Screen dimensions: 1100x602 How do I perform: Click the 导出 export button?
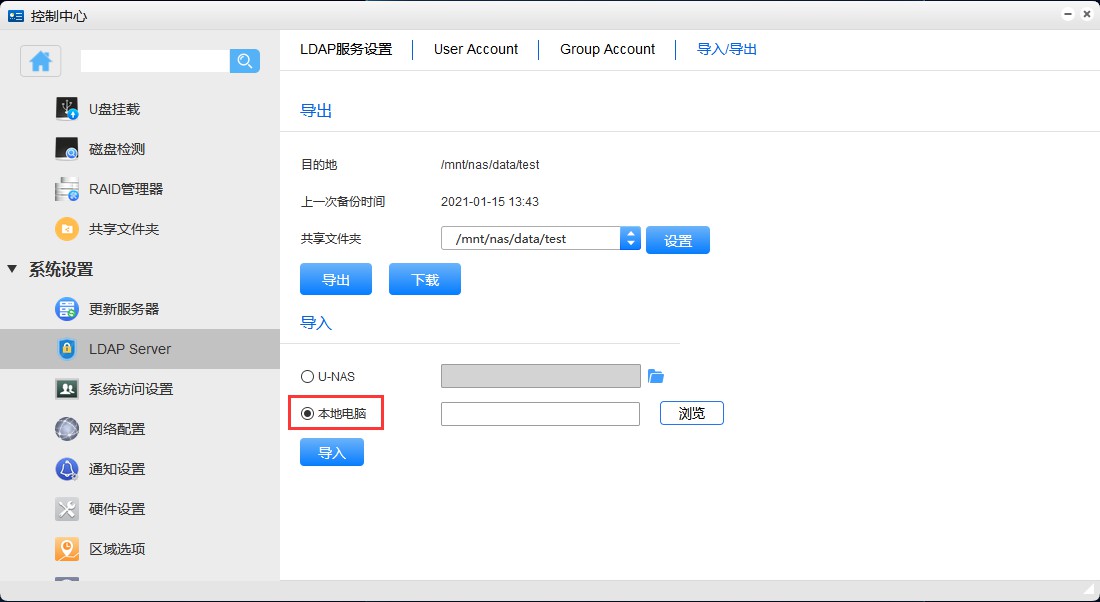tap(336, 280)
